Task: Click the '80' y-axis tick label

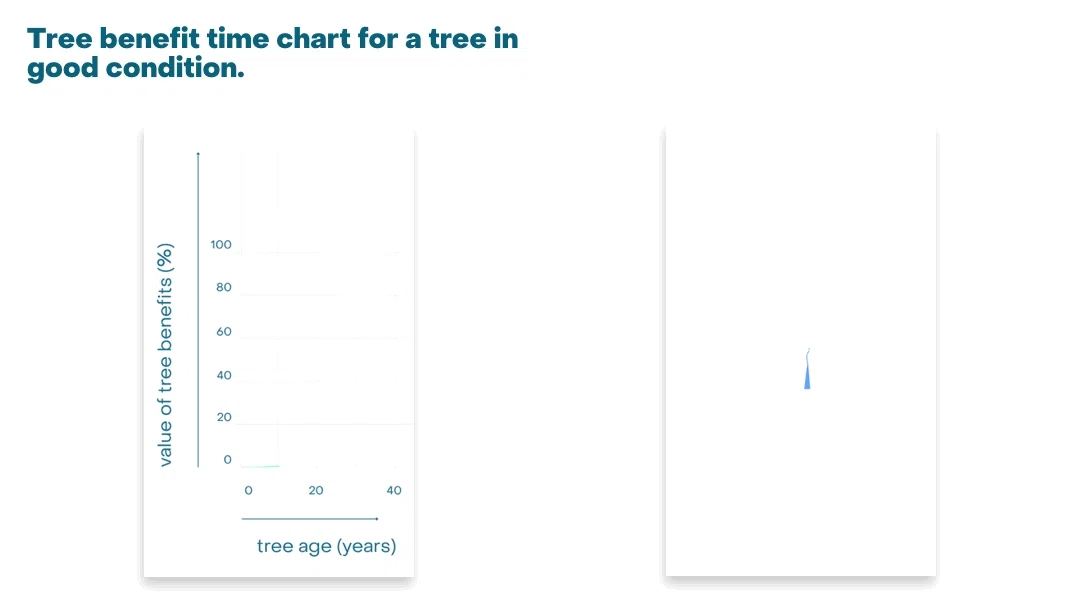Action: click(x=224, y=287)
